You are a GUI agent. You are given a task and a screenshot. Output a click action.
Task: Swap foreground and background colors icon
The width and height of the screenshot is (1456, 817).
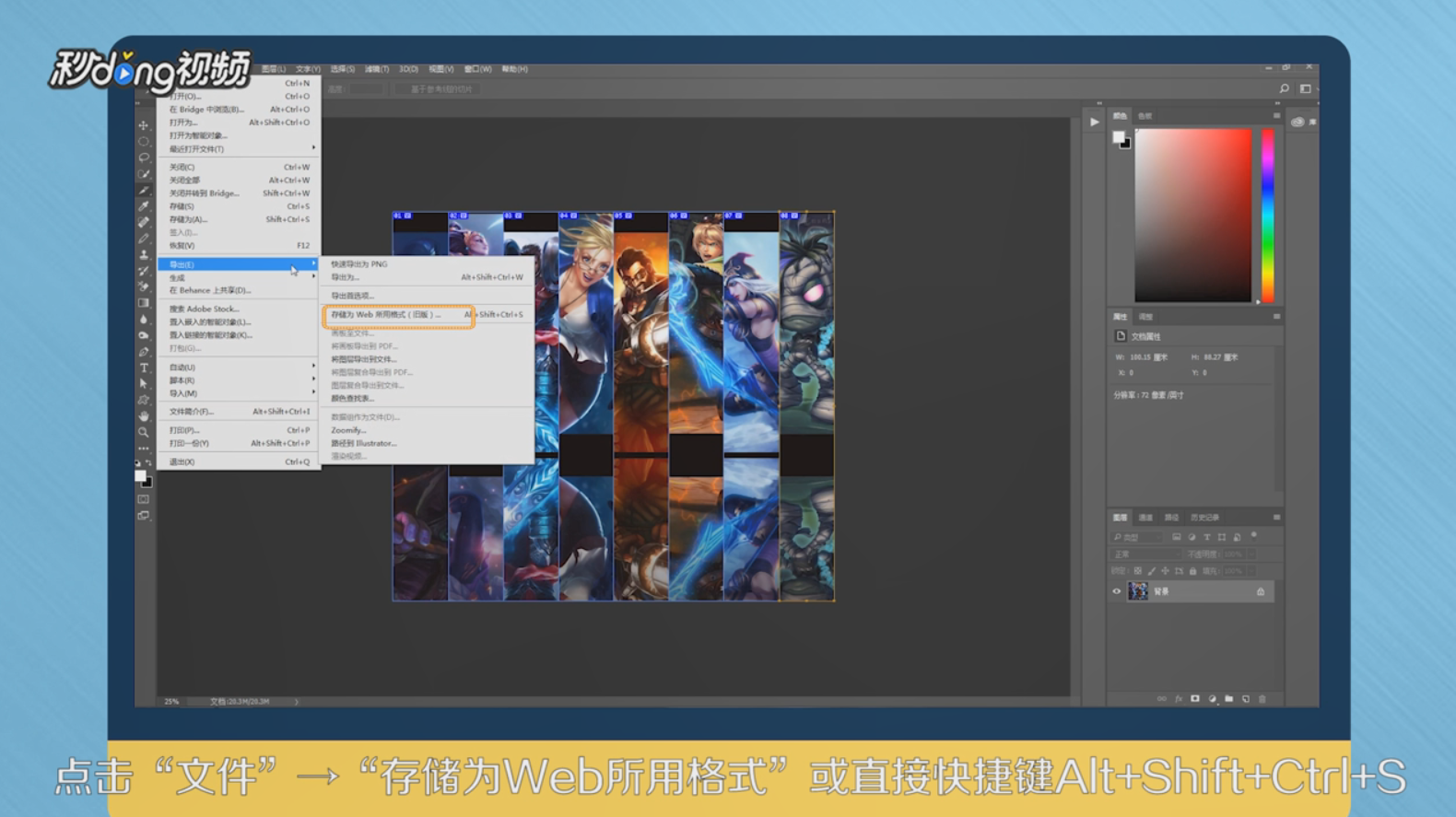point(149,463)
